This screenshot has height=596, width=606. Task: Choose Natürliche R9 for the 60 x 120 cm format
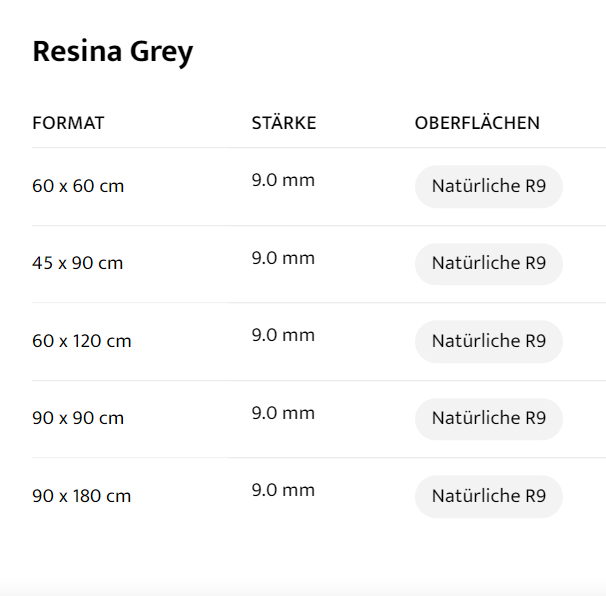(x=488, y=341)
